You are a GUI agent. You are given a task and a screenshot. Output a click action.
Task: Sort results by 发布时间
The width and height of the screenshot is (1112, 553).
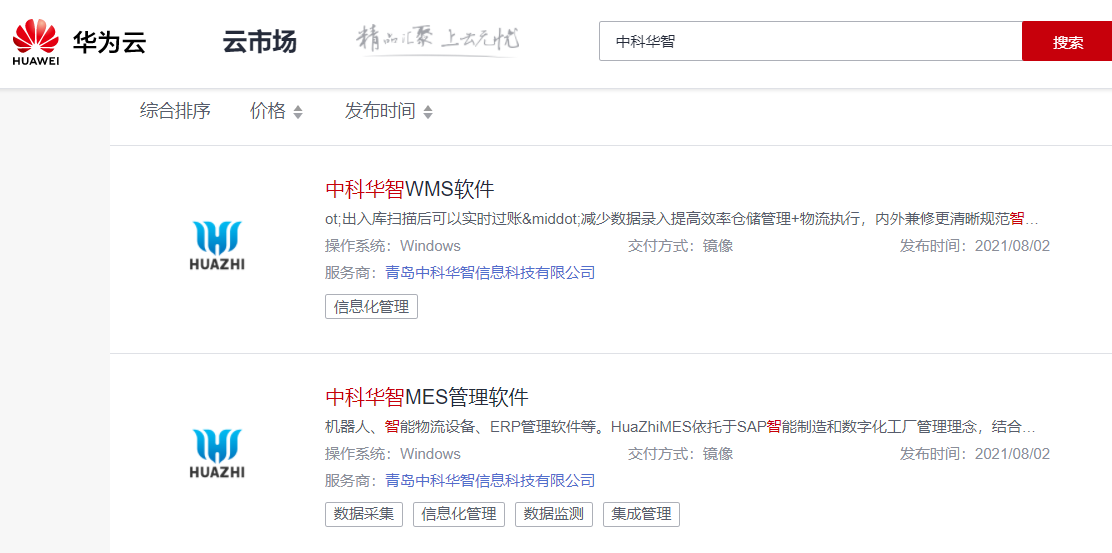(380, 111)
